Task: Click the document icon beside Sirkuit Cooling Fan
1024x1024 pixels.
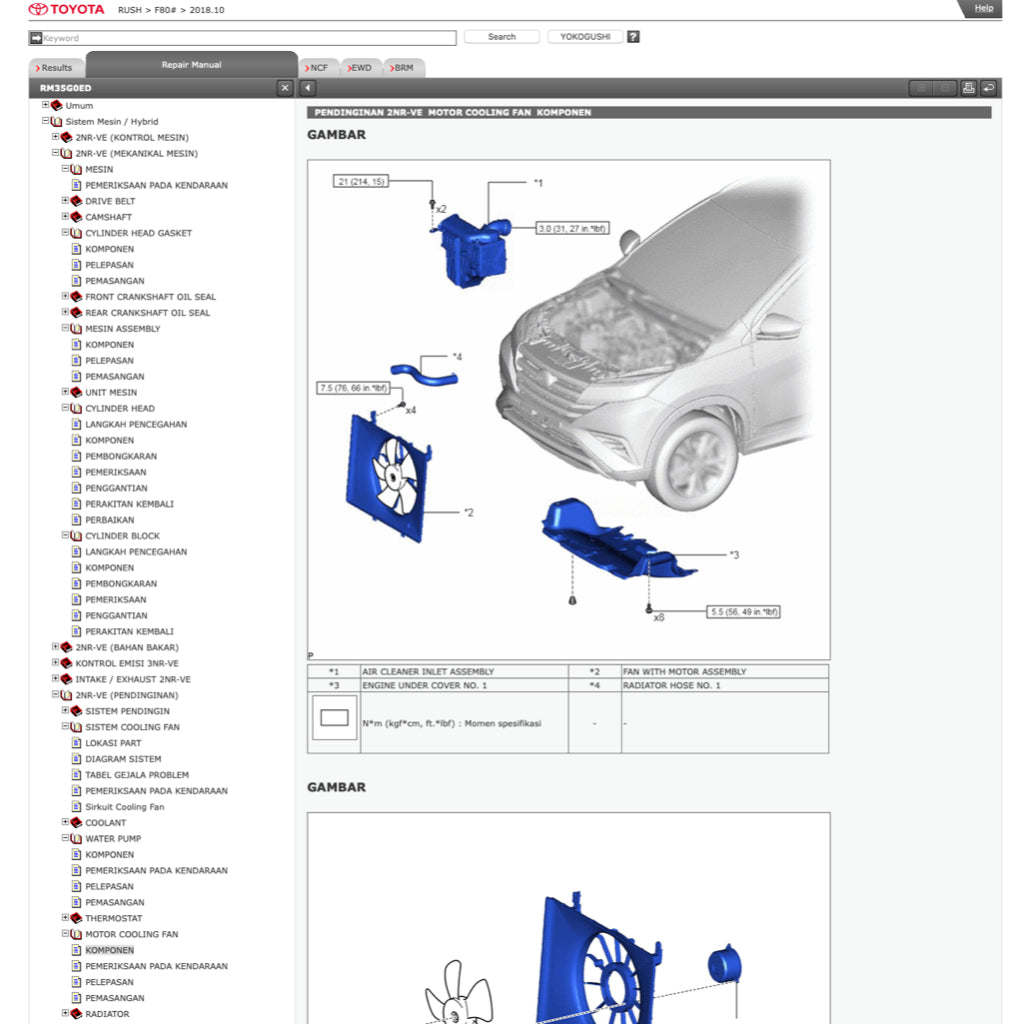Action: tap(76, 807)
